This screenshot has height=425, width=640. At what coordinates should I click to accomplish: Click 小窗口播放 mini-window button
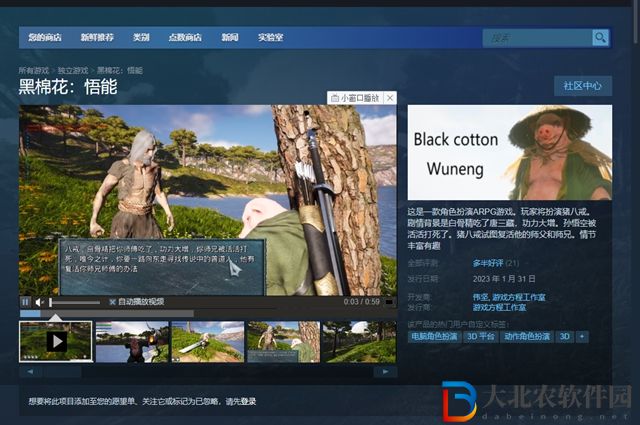coord(355,98)
